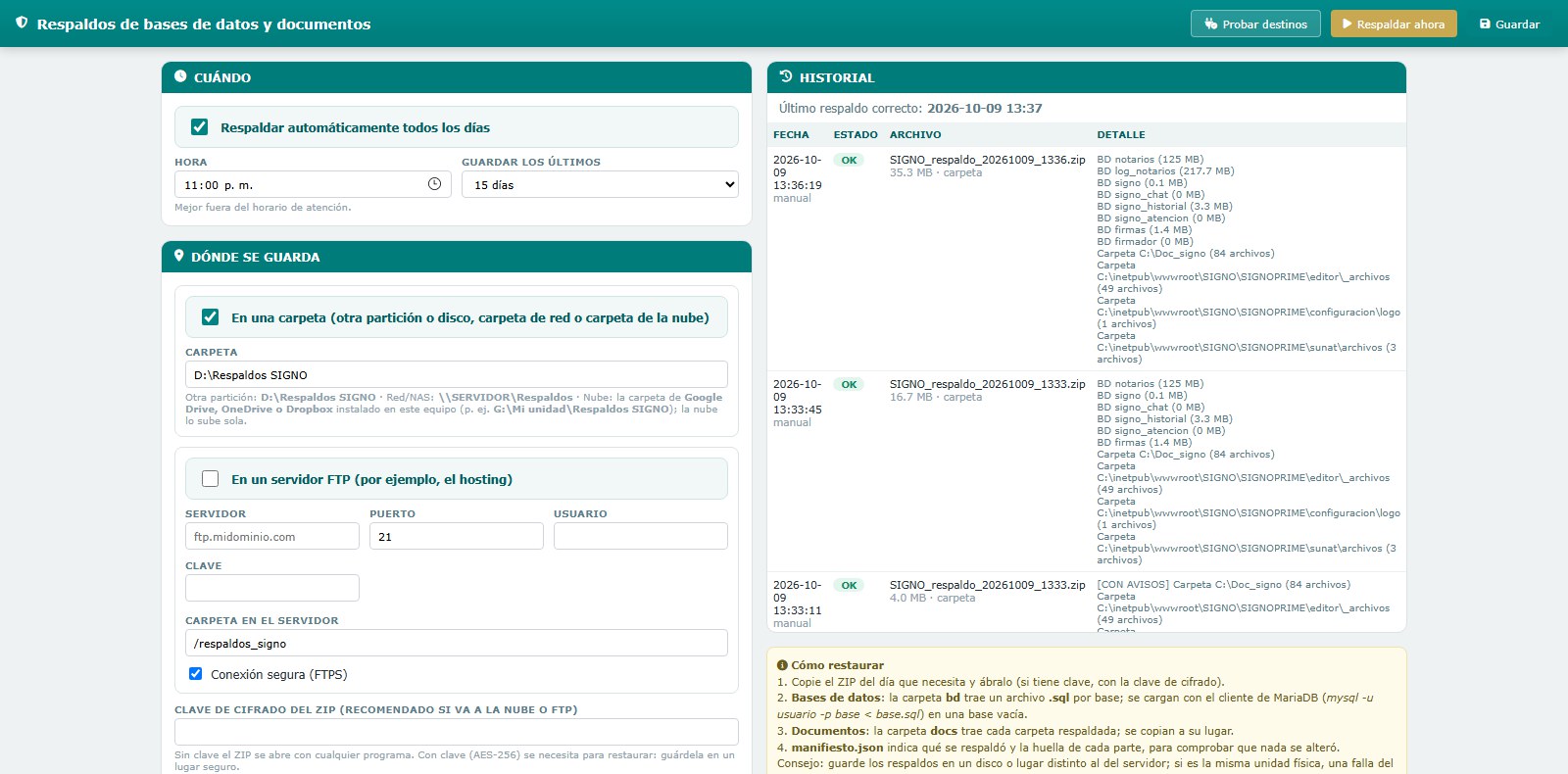
Task: Click the Carpeta path input field
Action: tap(457, 374)
